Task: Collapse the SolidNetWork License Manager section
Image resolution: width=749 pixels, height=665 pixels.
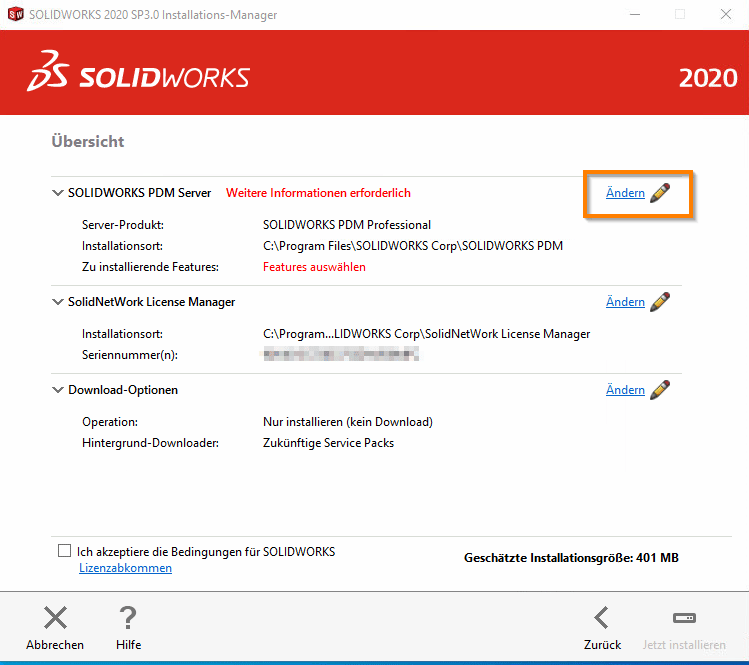Action: point(58,302)
